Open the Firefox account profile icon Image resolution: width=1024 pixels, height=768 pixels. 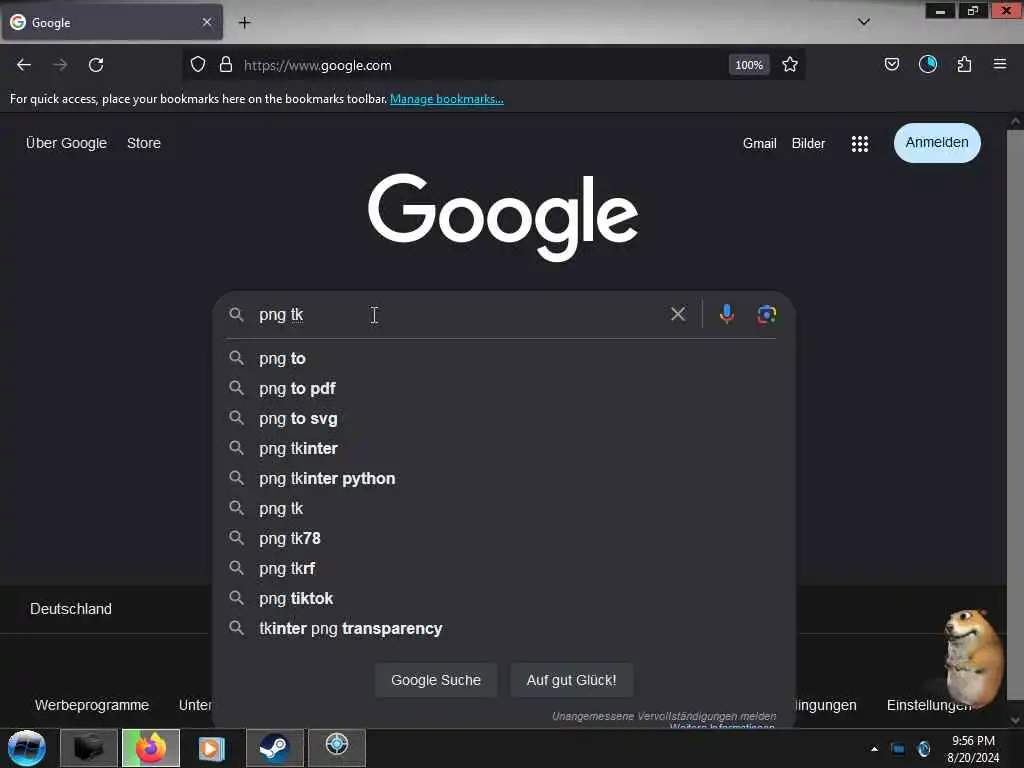click(x=928, y=64)
